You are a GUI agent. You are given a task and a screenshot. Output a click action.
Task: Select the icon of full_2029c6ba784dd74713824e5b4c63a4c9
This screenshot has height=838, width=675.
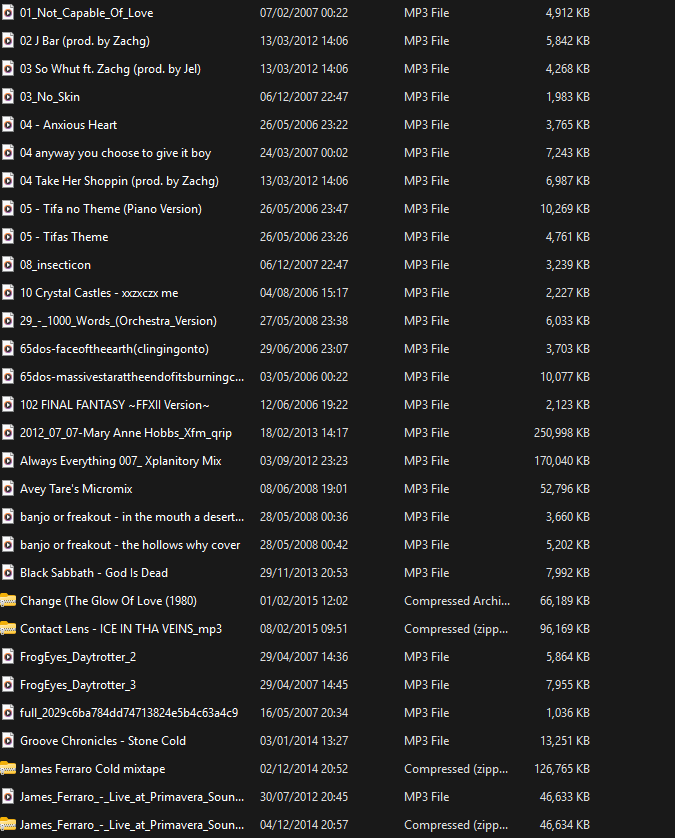8,712
